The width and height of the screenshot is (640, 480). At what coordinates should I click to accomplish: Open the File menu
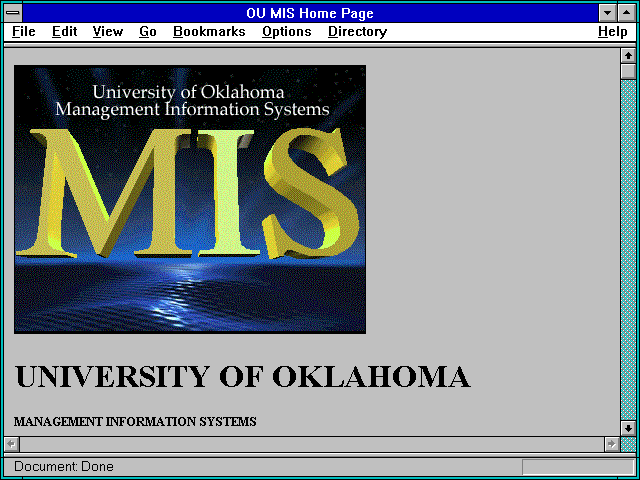(24, 32)
